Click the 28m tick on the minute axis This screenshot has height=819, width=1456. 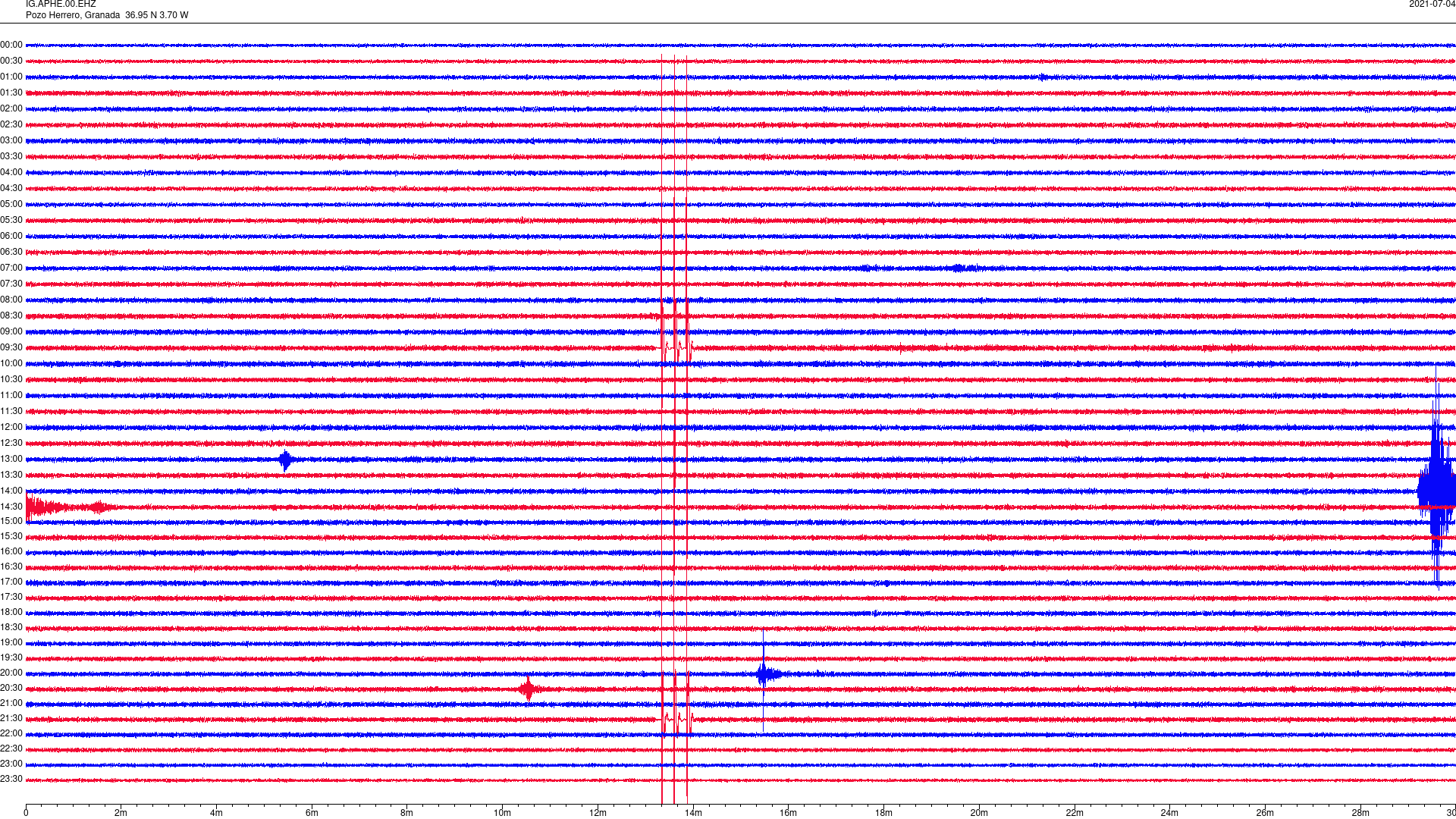[x=1360, y=813]
